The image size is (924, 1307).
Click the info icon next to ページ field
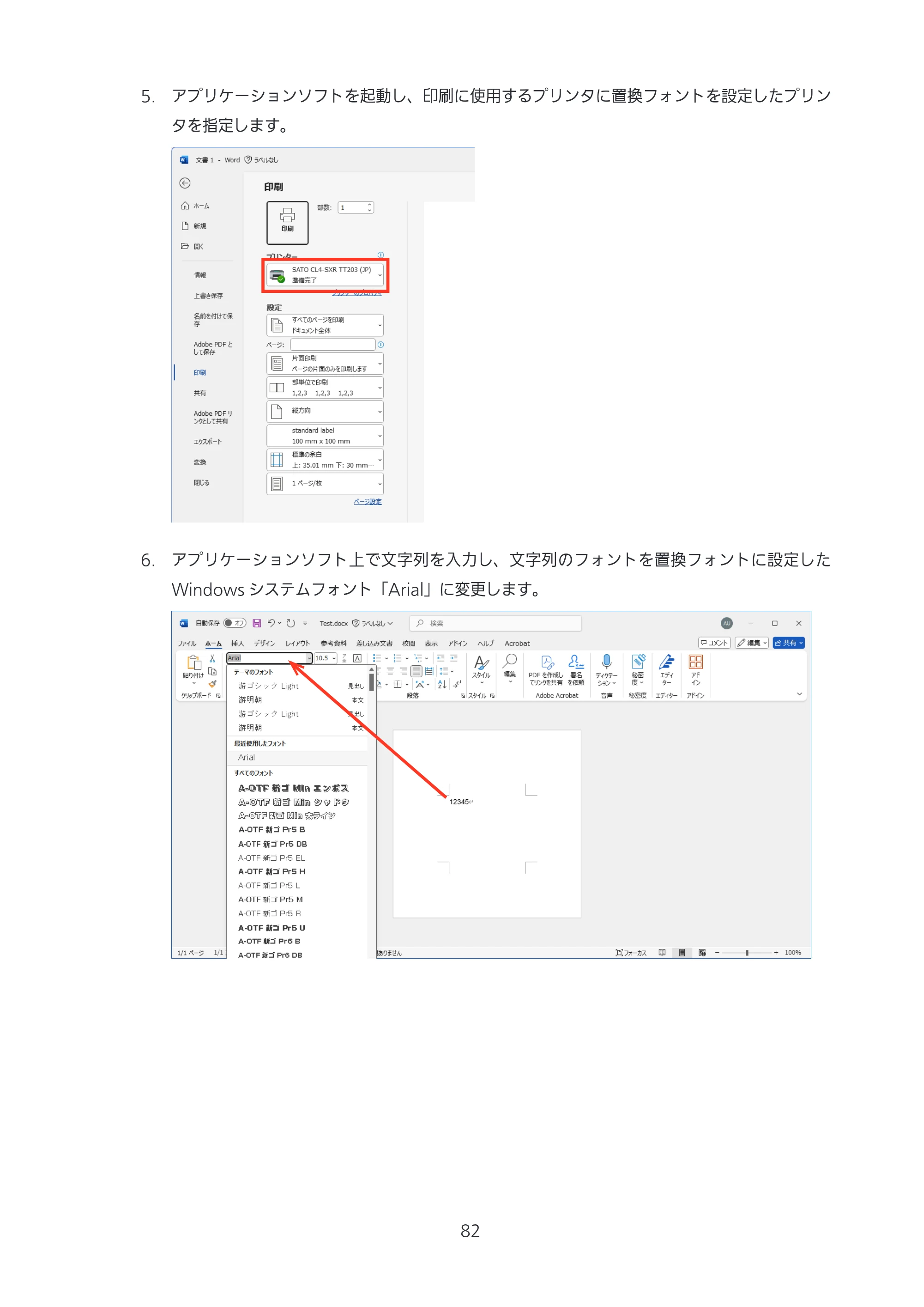[x=380, y=344]
